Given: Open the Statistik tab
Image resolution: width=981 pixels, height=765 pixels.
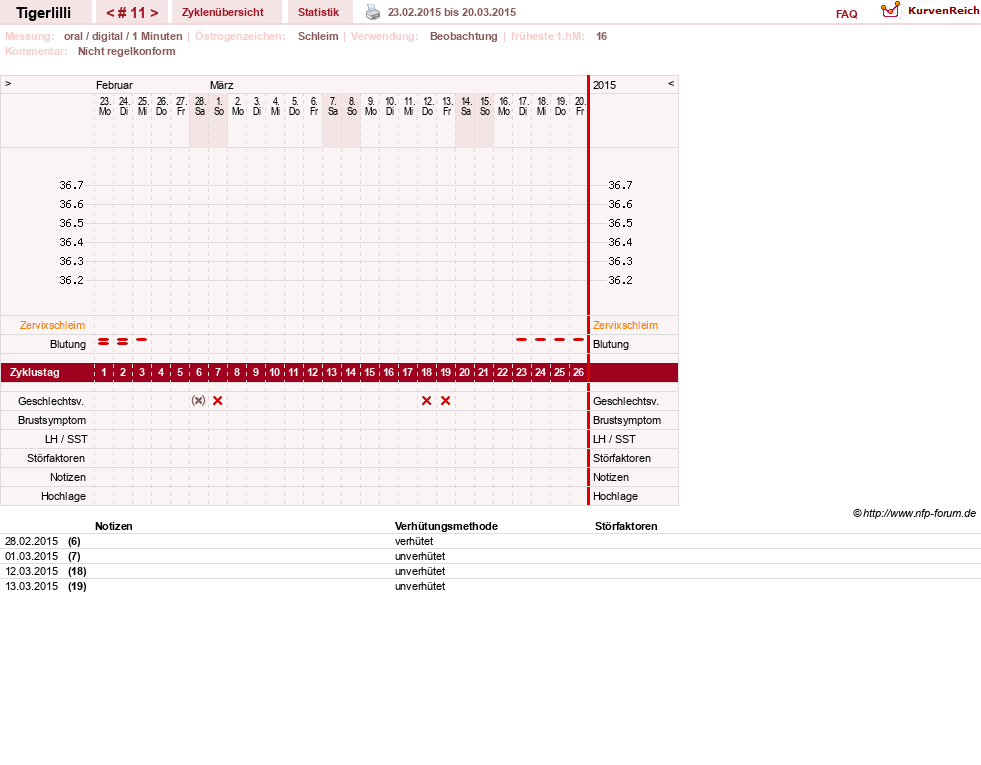Looking at the screenshot, I should 318,13.
